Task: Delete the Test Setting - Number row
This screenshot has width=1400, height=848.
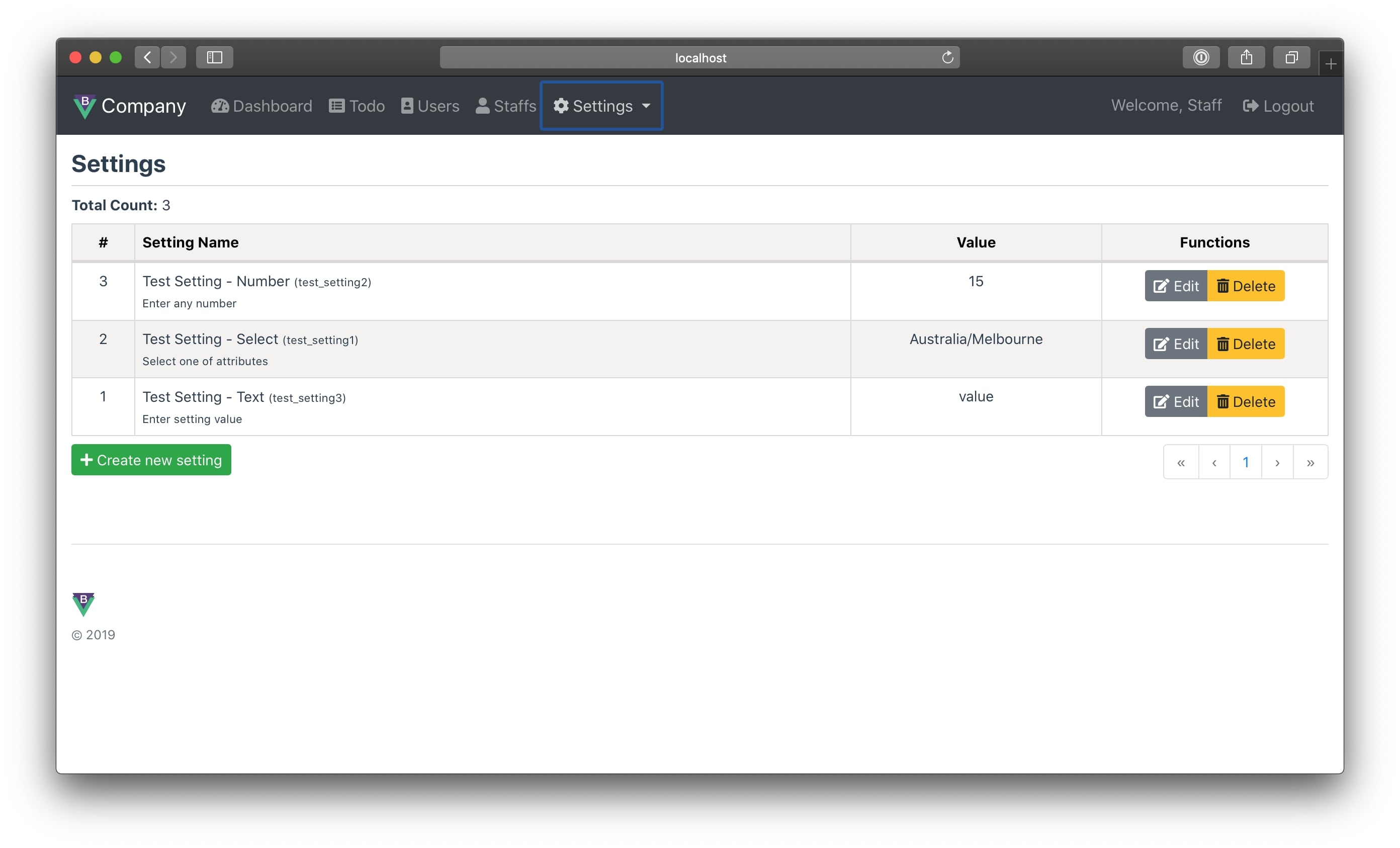Action: click(x=1245, y=286)
